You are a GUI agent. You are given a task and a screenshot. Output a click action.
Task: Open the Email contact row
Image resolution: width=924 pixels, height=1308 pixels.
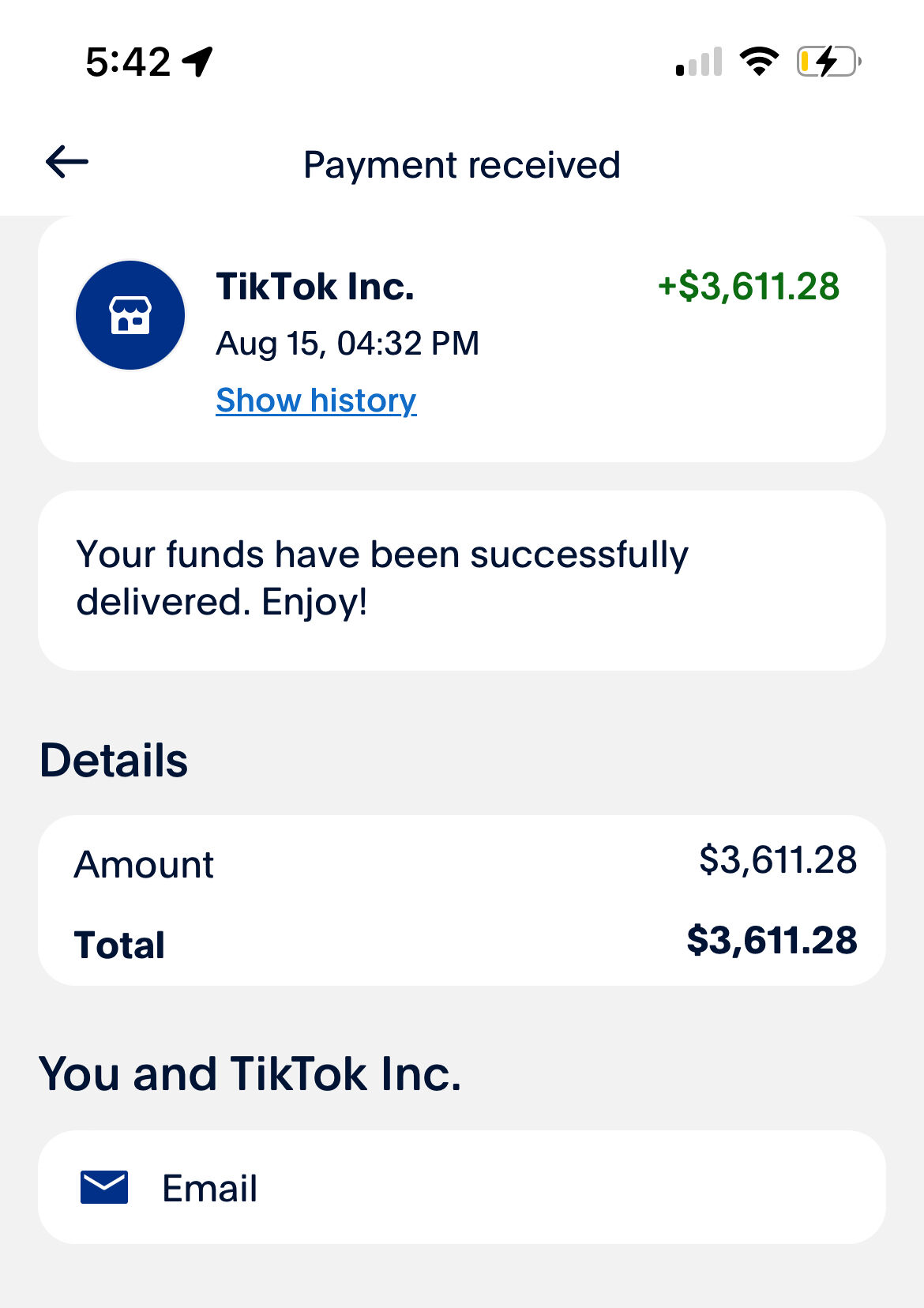click(x=461, y=1187)
